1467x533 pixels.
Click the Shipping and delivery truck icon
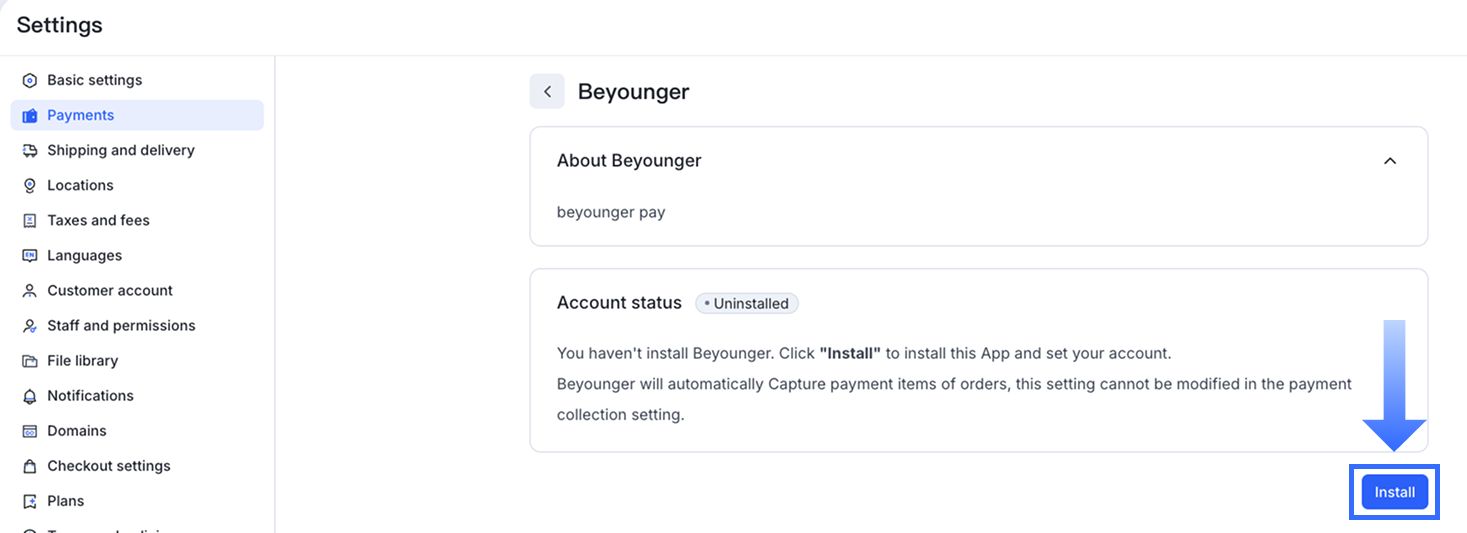30,151
